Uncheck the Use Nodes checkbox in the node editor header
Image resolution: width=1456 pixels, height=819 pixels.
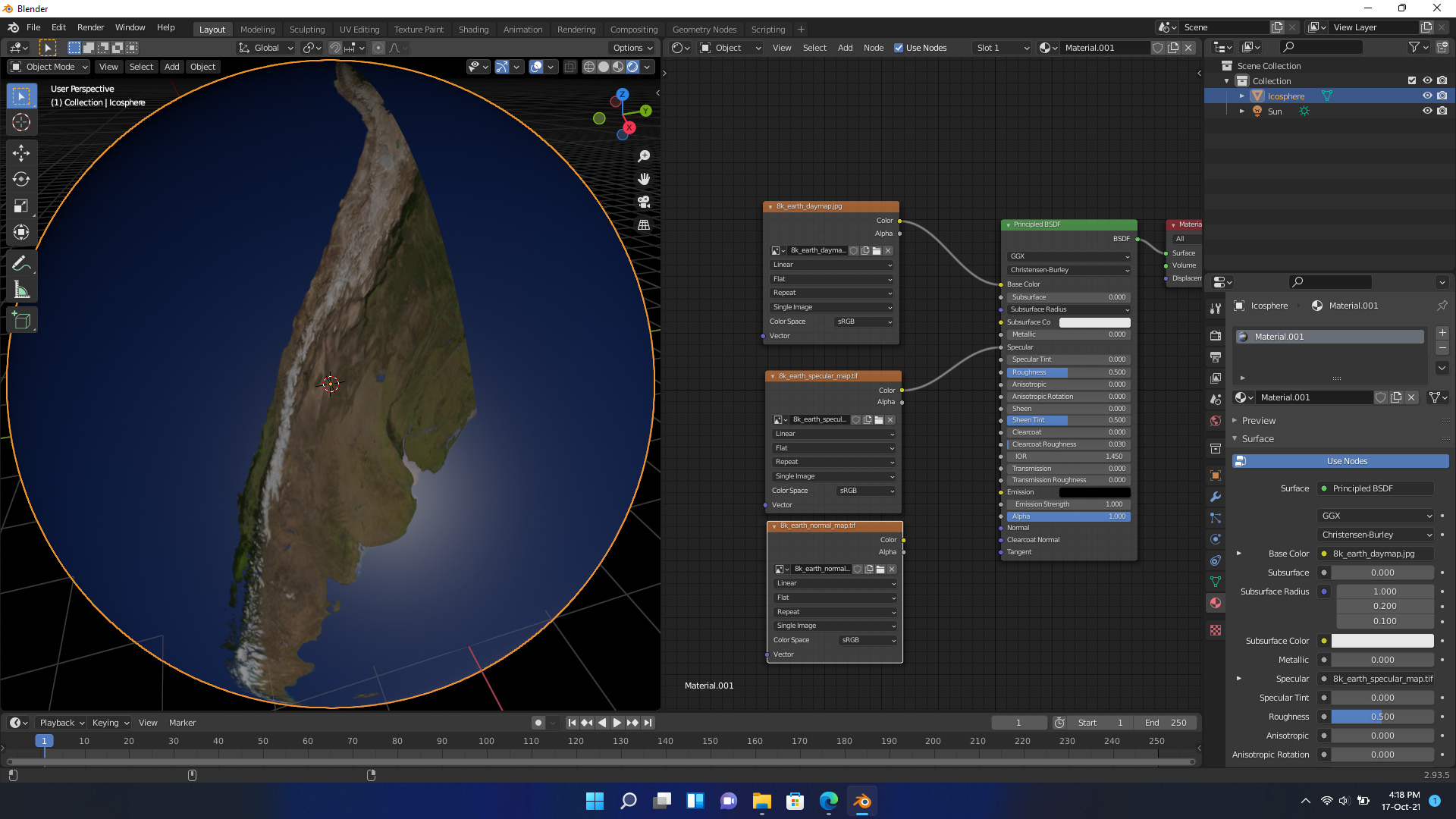click(899, 48)
